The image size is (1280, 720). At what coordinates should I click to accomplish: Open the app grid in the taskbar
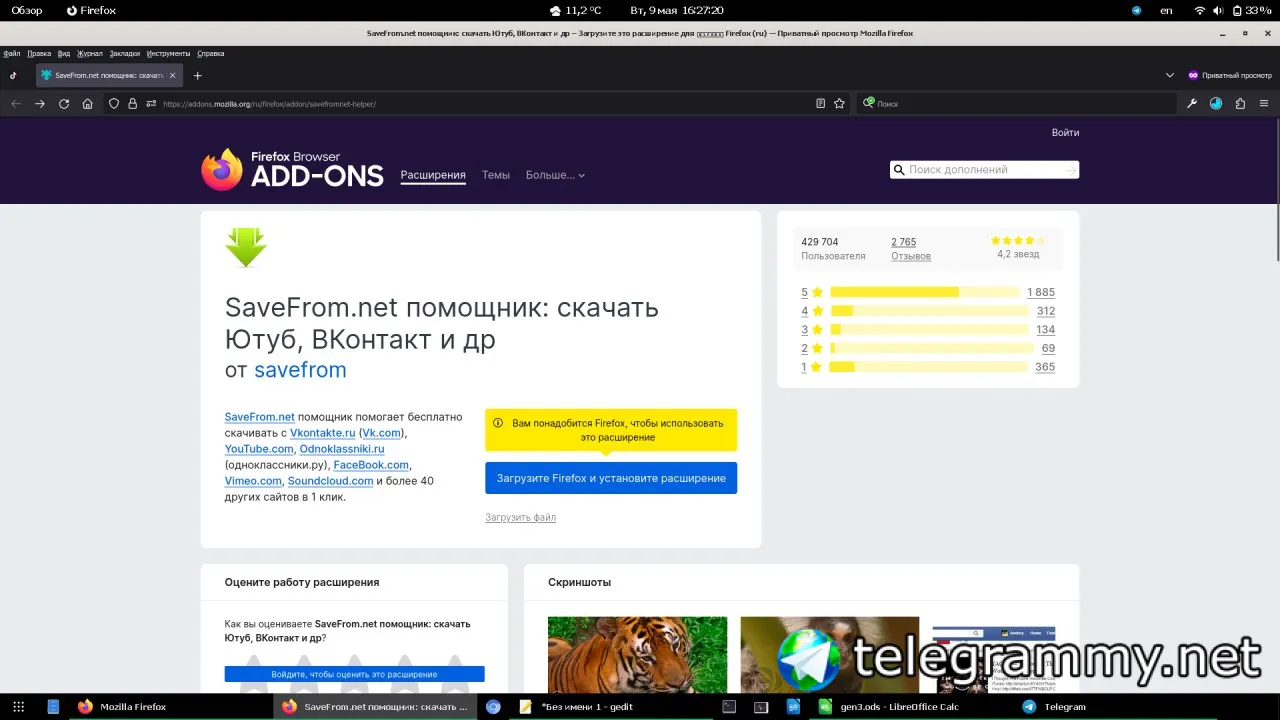(18, 707)
